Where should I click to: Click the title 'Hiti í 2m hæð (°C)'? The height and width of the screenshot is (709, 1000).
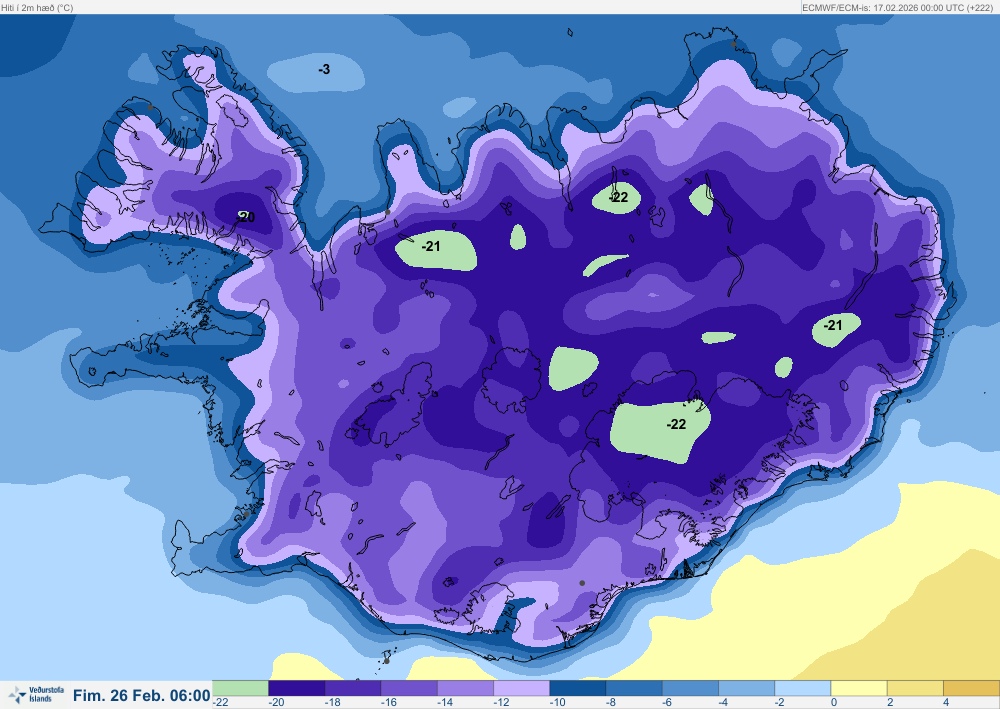pyautogui.click(x=37, y=8)
